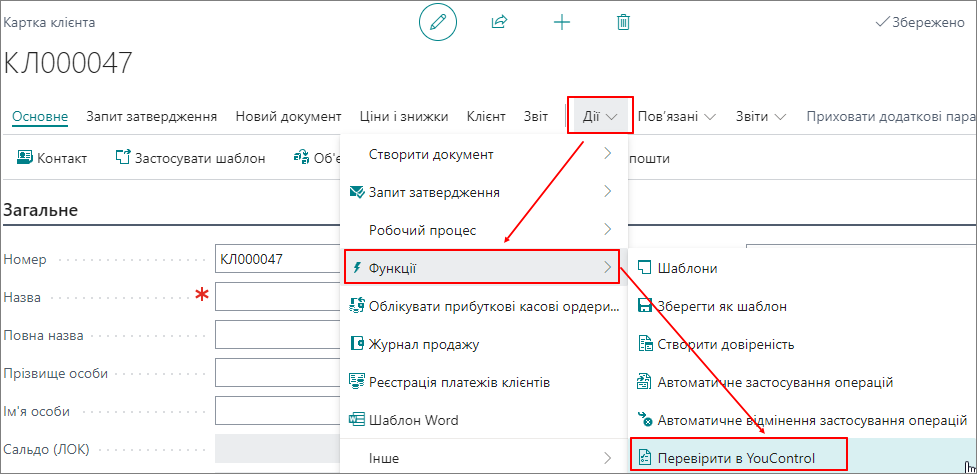Click Застосувати шаблон in toolbar
The width and height of the screenshot is (977, 474).
pyautogui.click(x=190, y=158)
